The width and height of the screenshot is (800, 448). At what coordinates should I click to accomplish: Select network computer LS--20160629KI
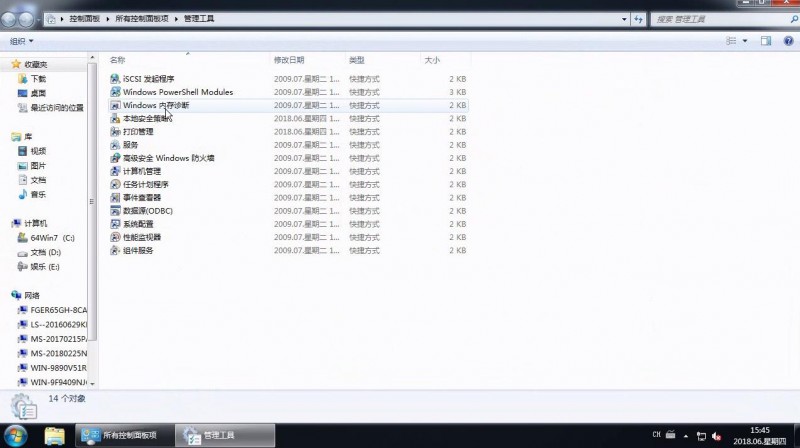click(52, 325)
